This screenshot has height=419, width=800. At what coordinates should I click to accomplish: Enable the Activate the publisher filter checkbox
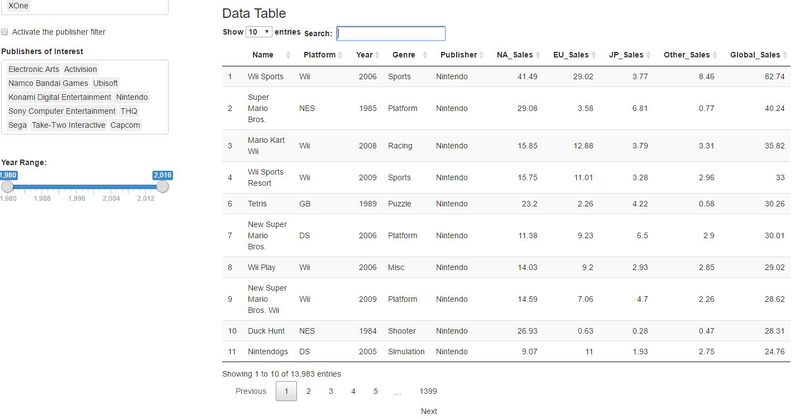pos(5,32)
